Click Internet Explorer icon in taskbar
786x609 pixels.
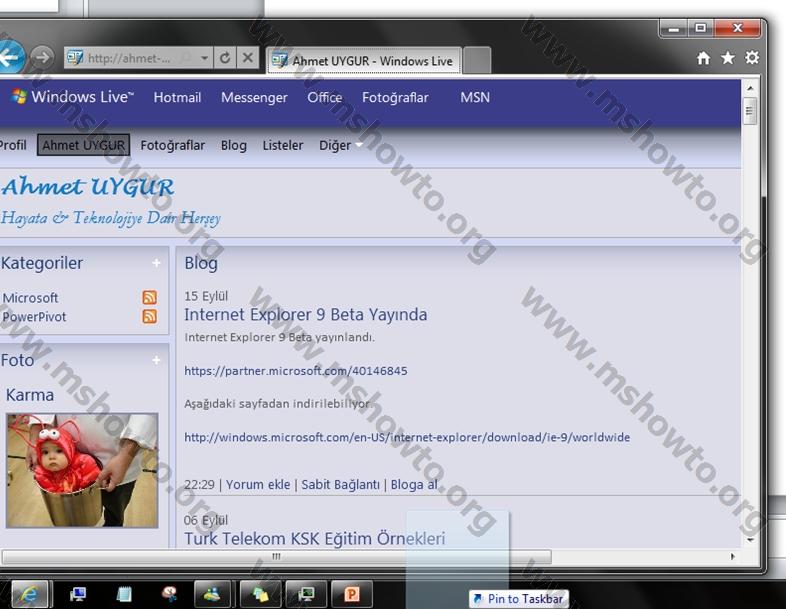[29, 594]
